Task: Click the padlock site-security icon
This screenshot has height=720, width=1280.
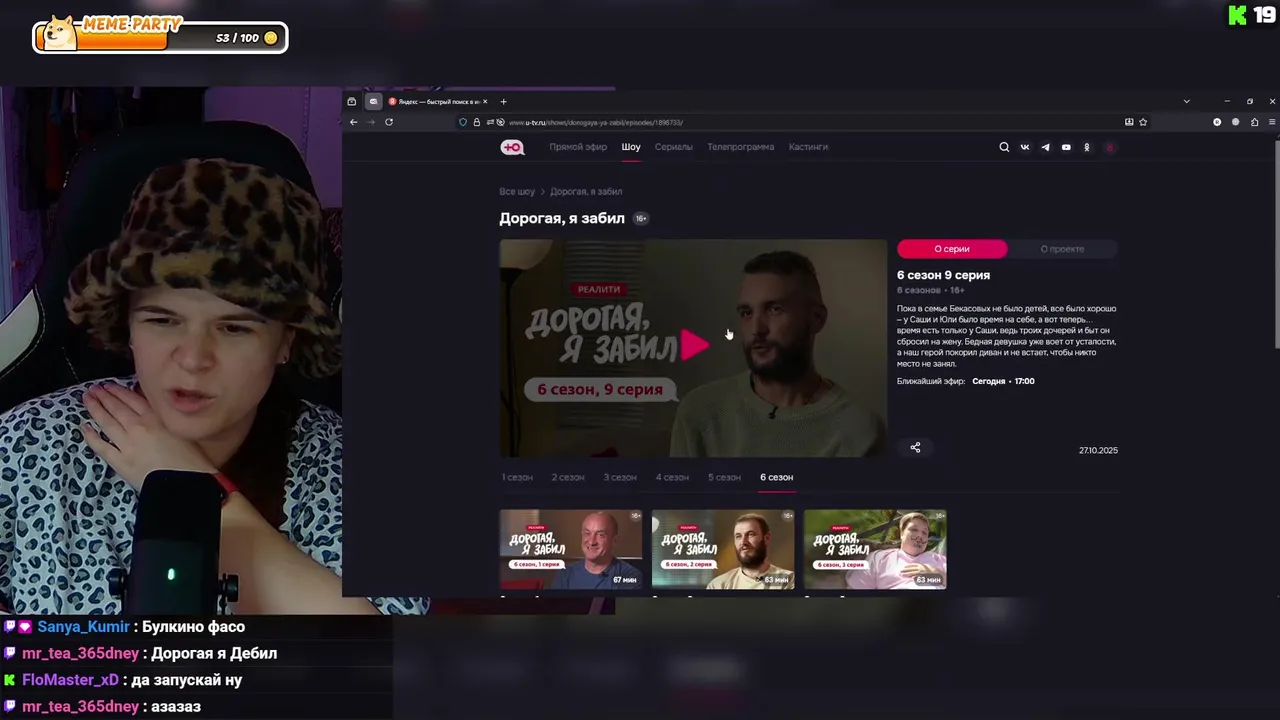Action: (x=476, y=122)
